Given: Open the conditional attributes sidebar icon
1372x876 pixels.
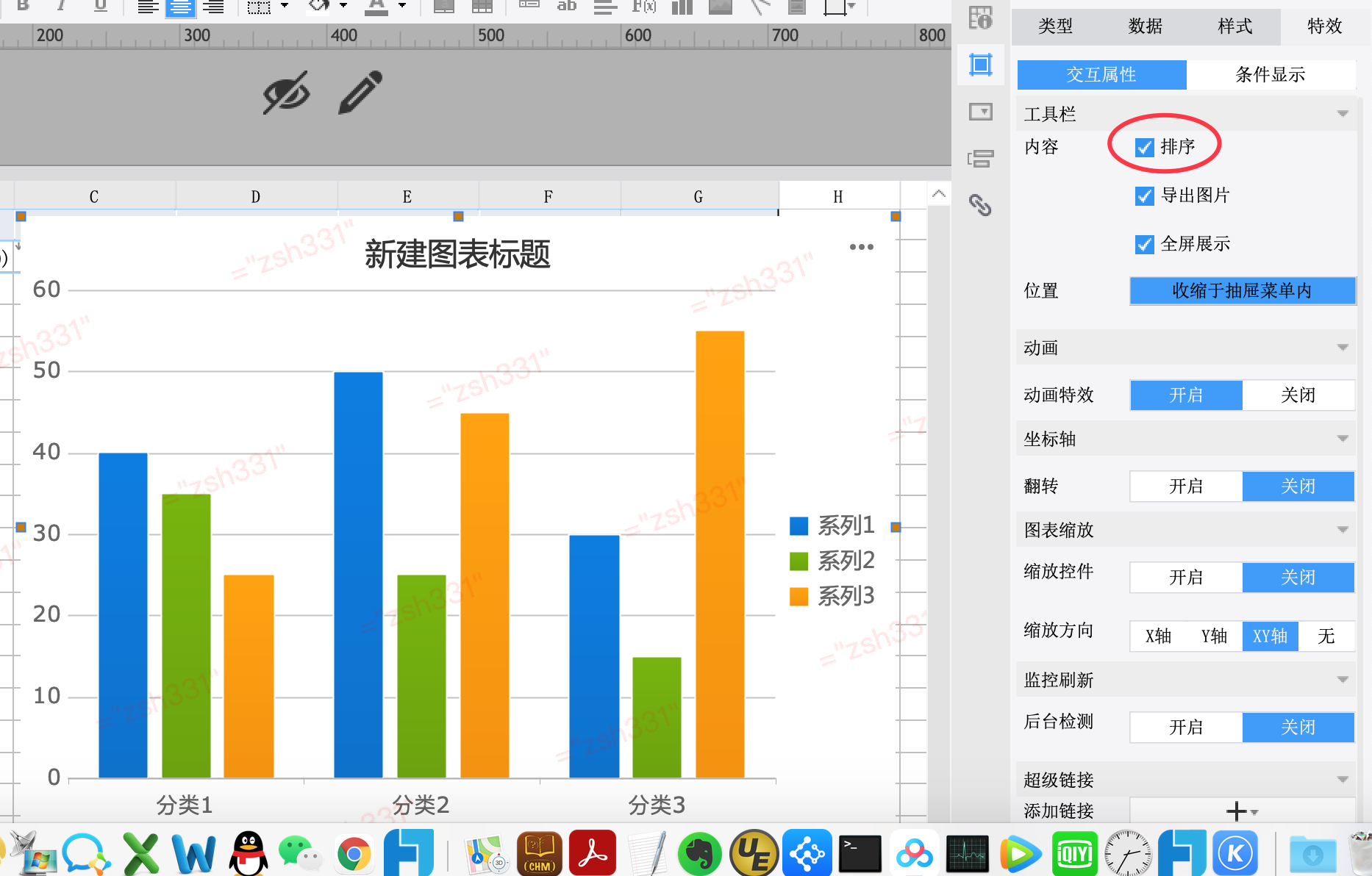Looking at the screenshot, I should point(980,158).
